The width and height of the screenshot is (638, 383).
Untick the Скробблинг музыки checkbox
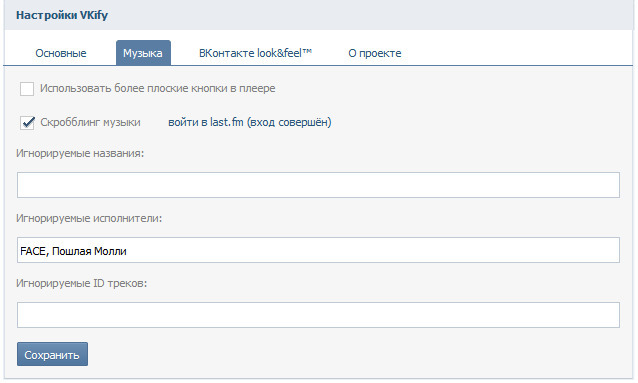pyautogui.click(x=27, y=123)
